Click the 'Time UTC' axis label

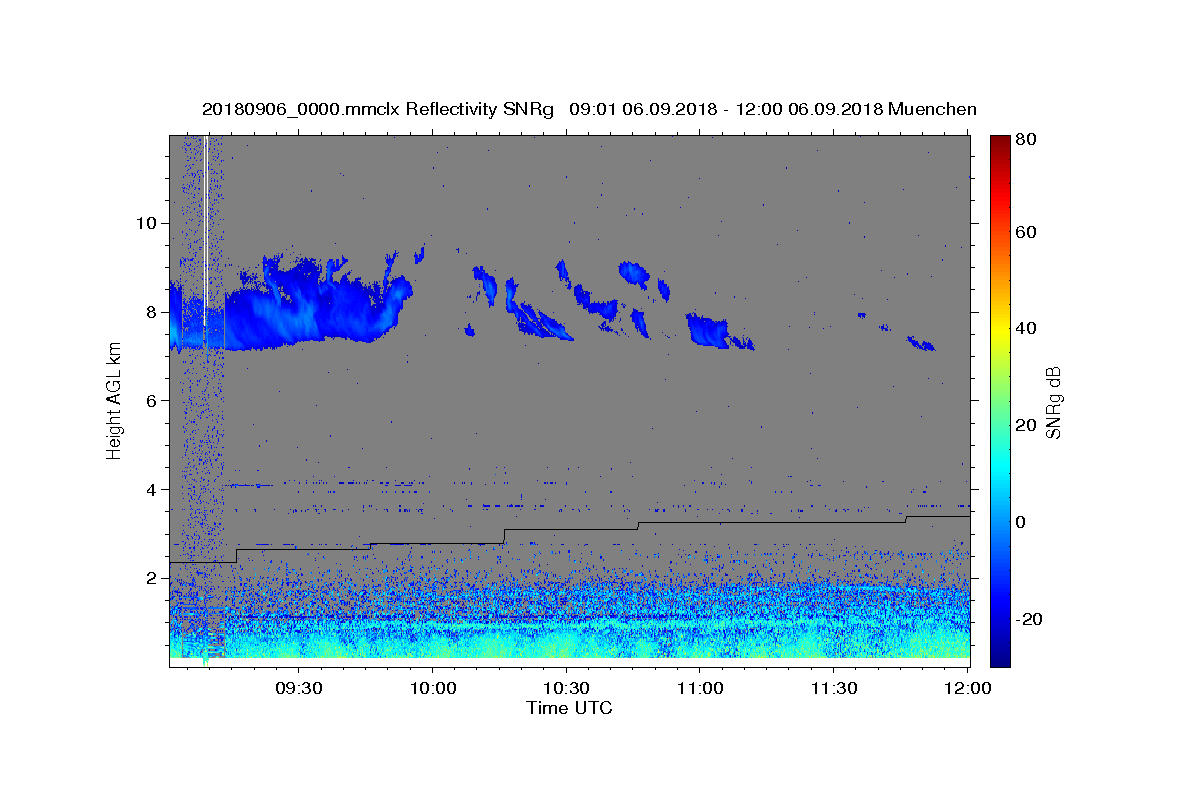point(569,708)
